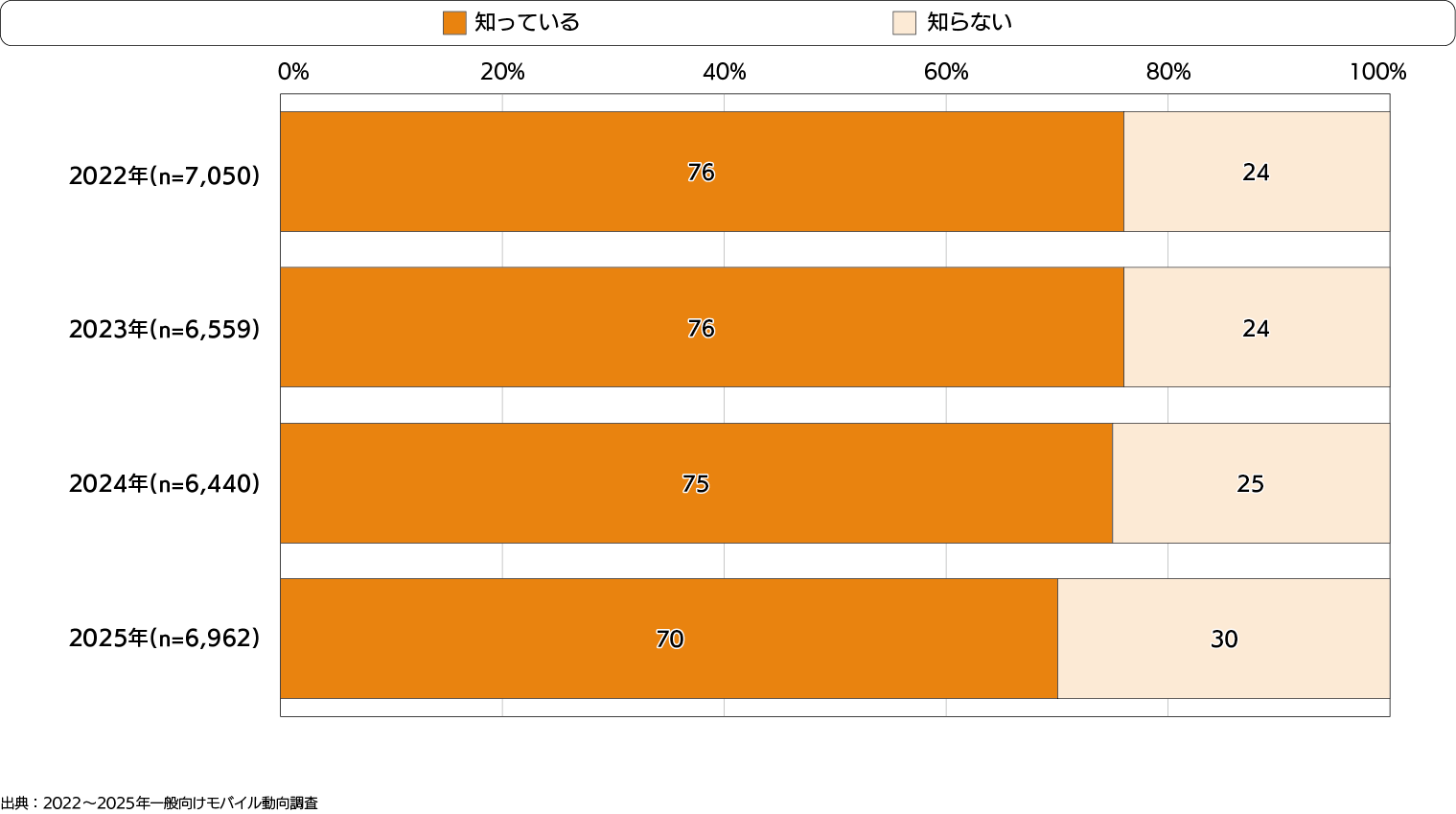Screen dimensions: 1456x814
Task: Select the 2025 orange bar showing 70
Action: click(x=669, y=639)
